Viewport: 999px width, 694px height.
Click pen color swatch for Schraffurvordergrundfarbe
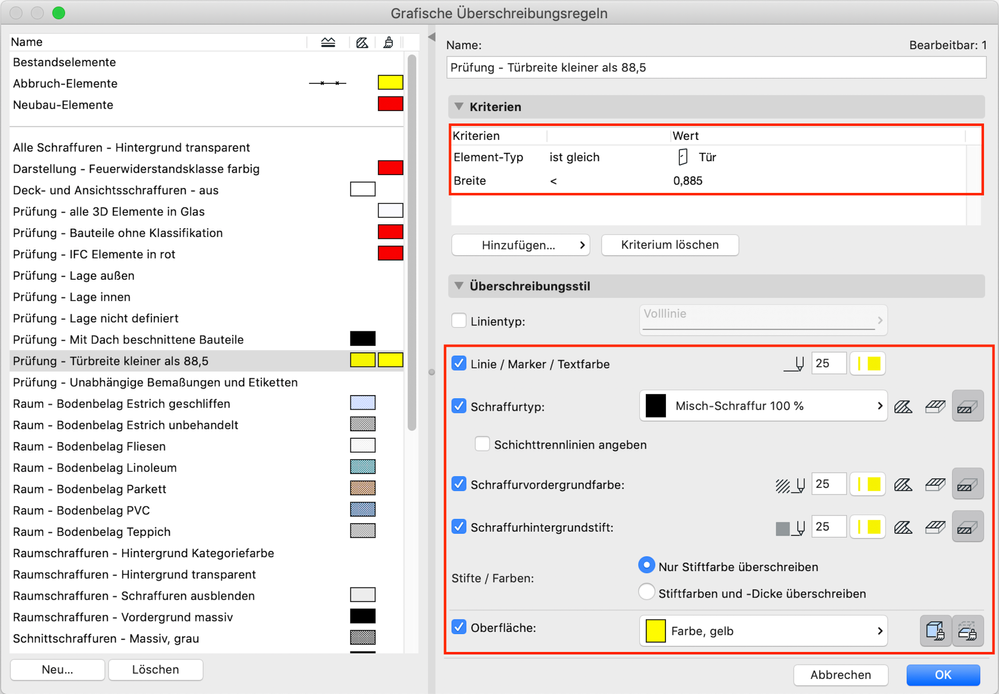click(x=868, y=484)
